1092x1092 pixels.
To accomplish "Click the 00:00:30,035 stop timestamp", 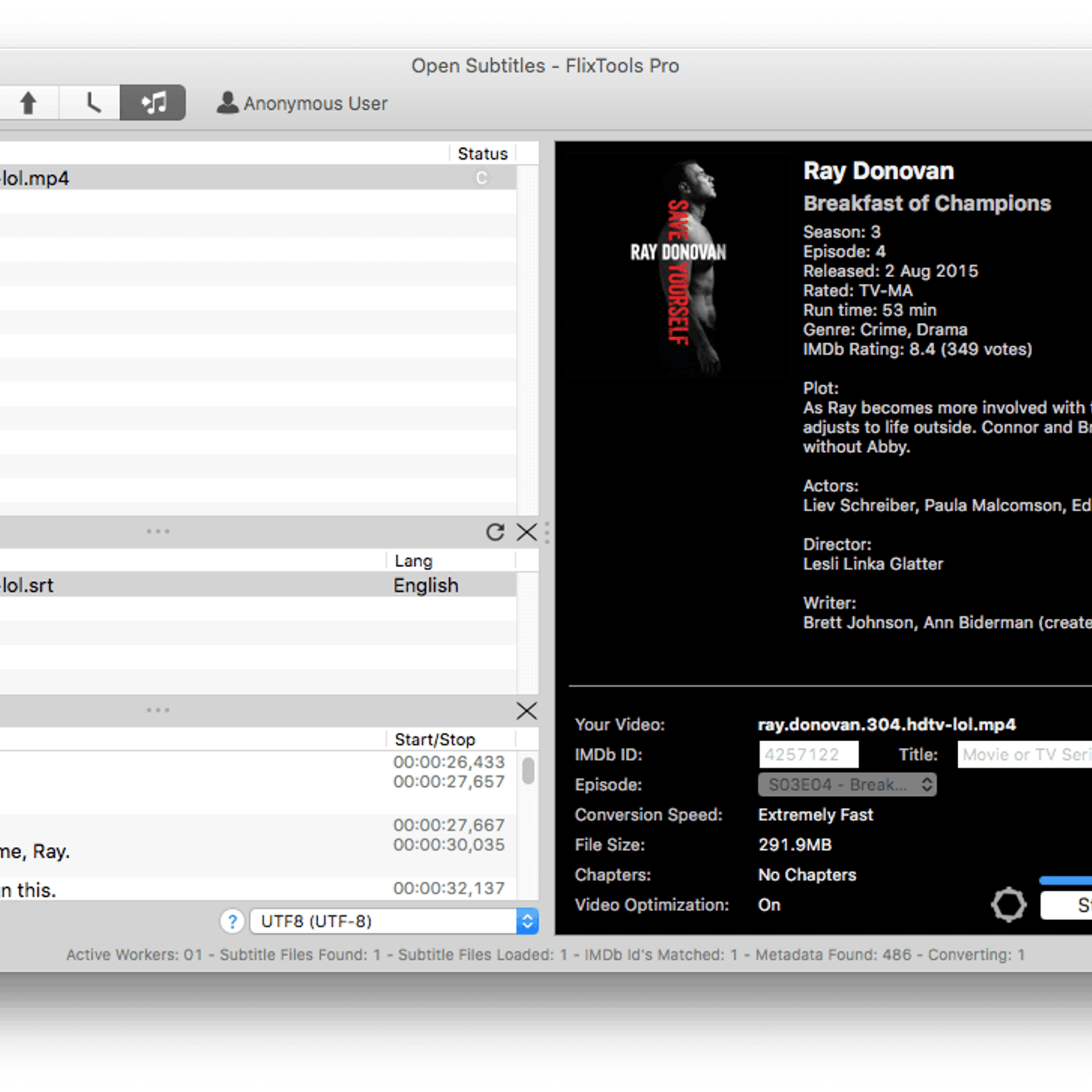I will point(449,845).
